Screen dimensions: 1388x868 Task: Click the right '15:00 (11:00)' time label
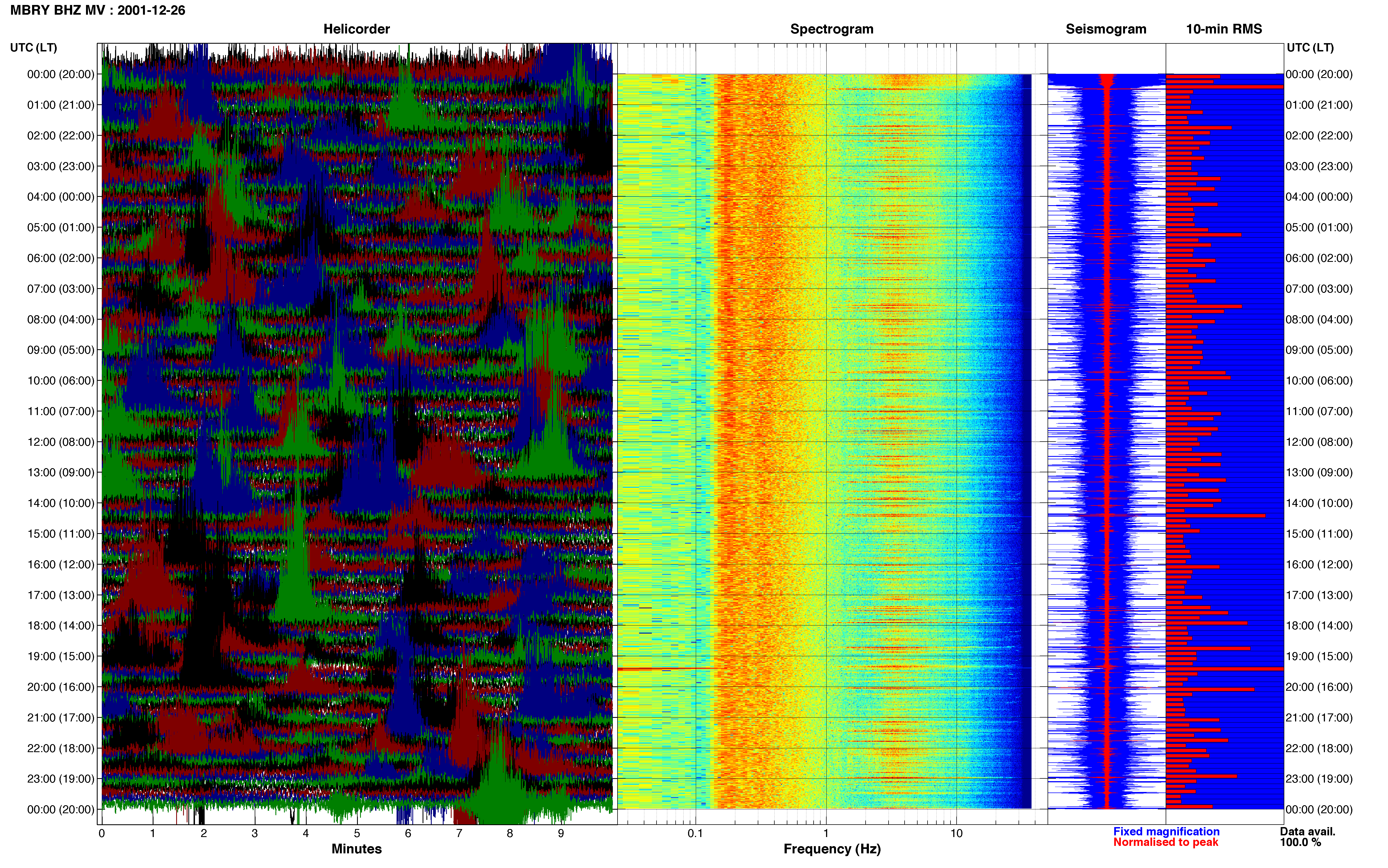tap(1319, 534)
